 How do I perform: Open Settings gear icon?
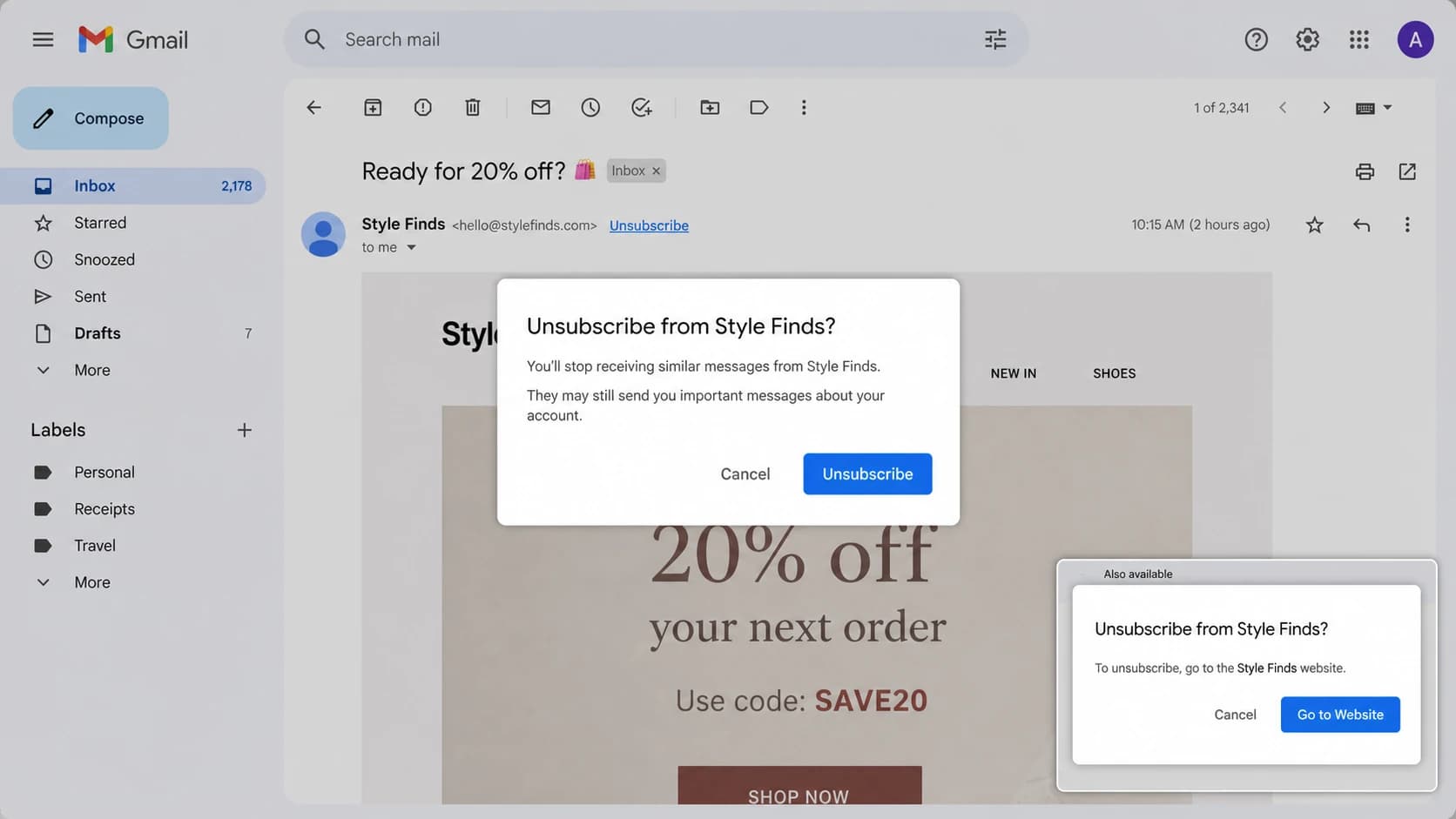(1307, 39)
